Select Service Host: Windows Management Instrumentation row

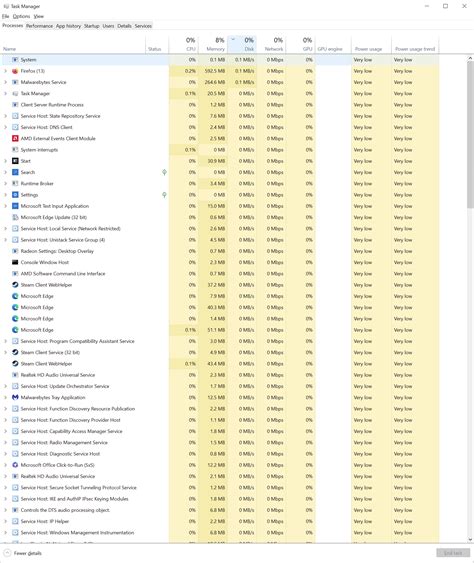220,532
